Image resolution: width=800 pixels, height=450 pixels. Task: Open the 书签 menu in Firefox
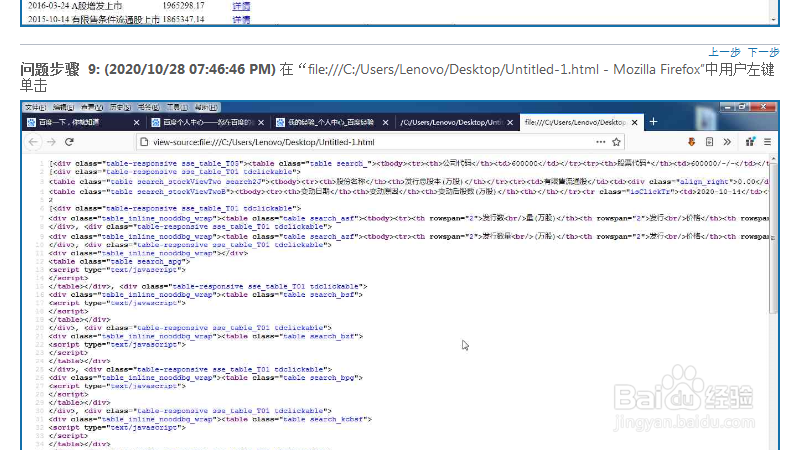148,107
